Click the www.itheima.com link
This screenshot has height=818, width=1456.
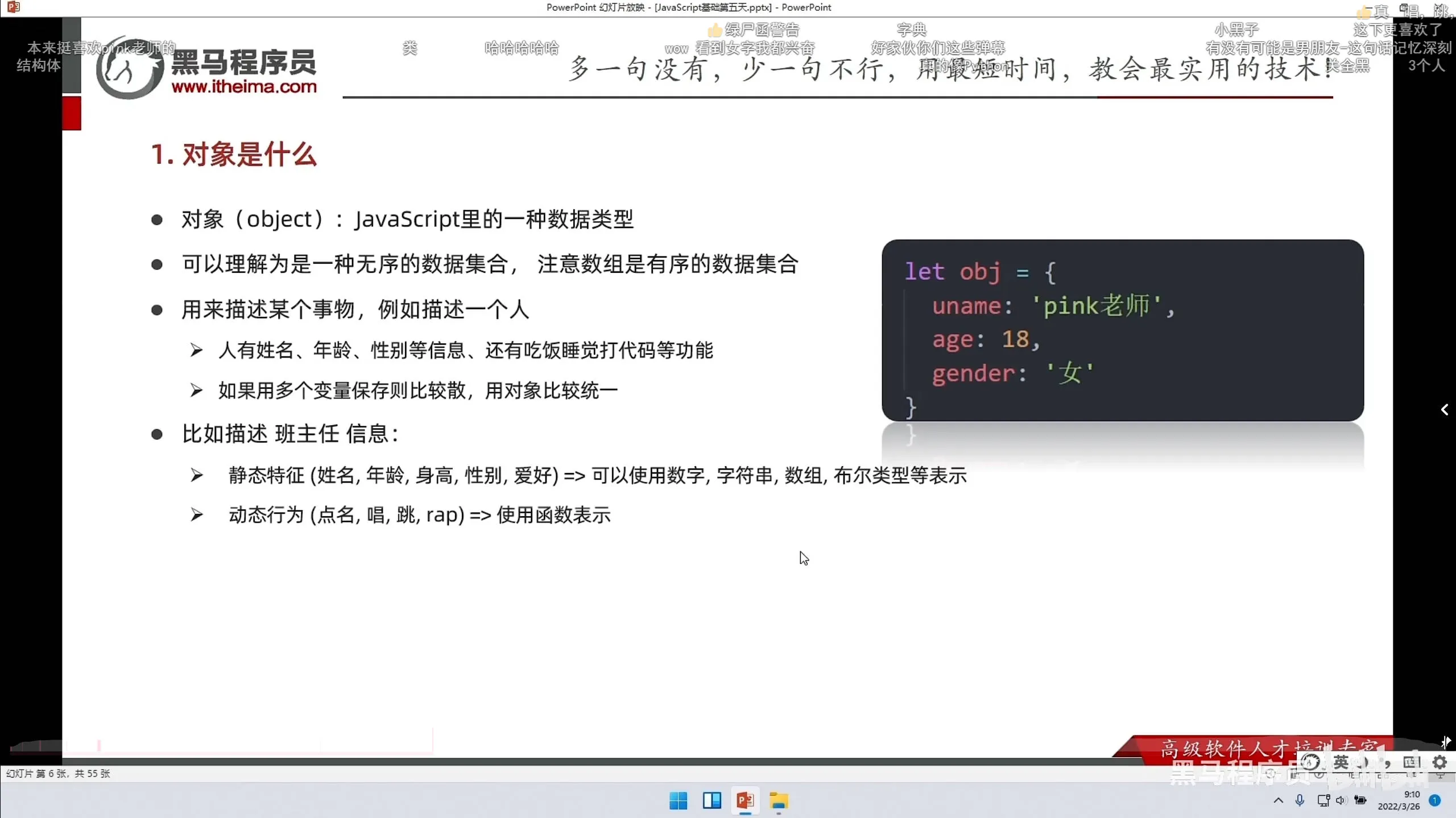click(244, 87)
